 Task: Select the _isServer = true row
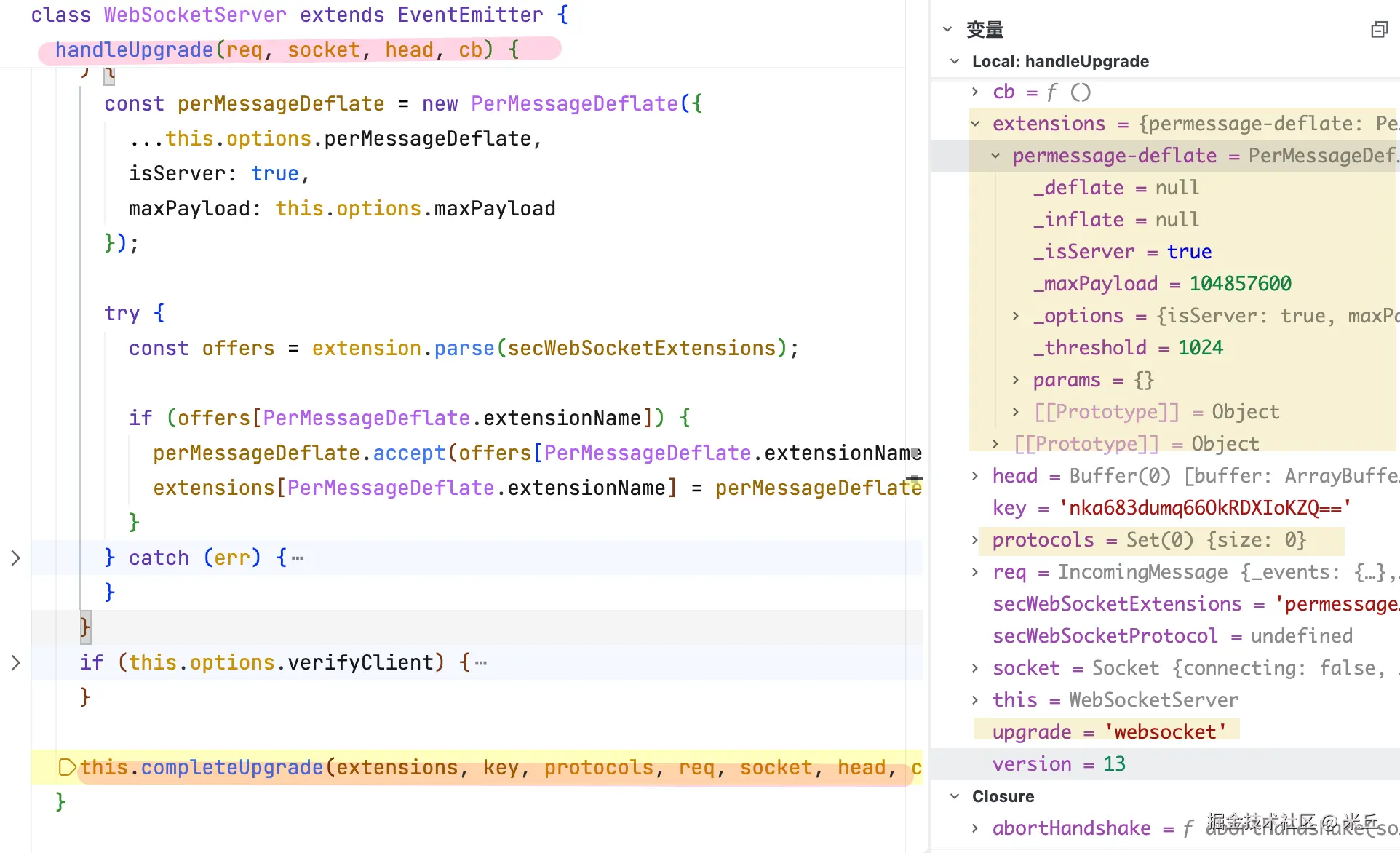pos(1166,252)
